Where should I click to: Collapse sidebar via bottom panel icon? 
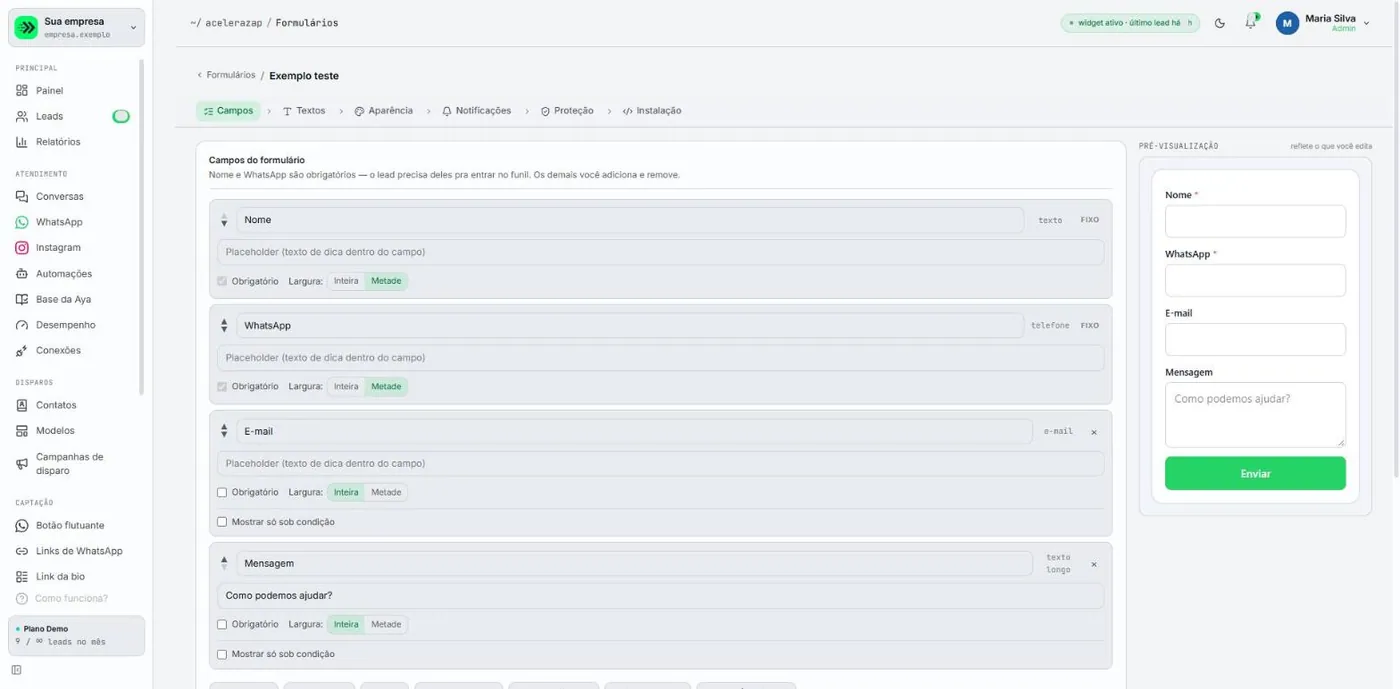tap(16, 670)
